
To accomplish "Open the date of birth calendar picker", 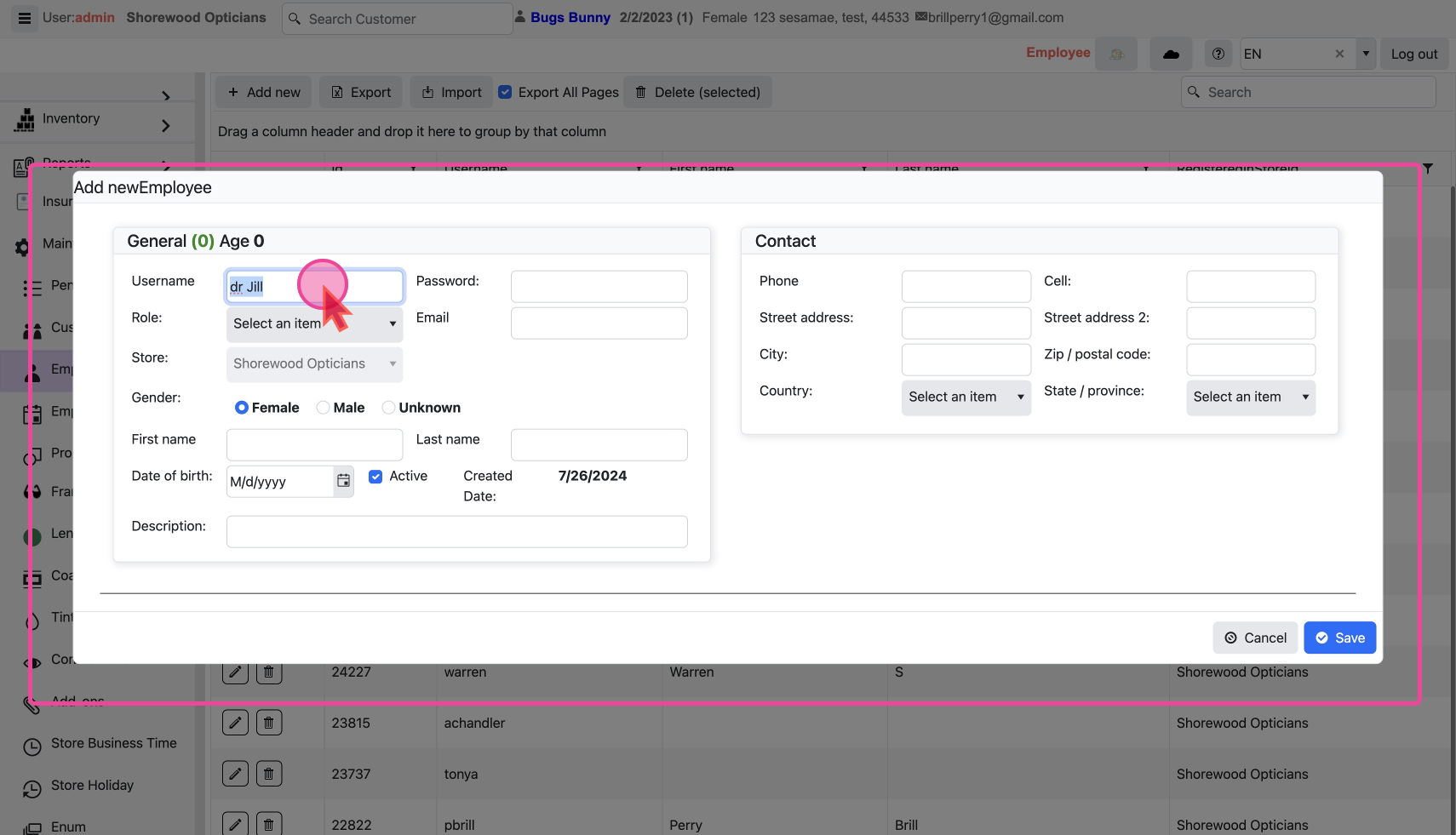I will 343,481.
